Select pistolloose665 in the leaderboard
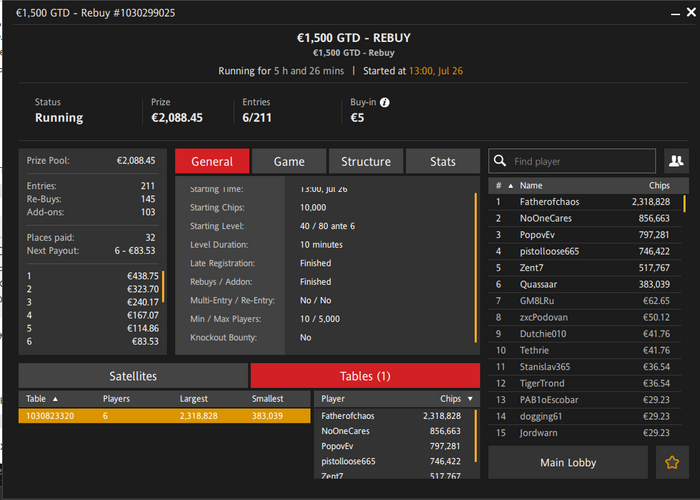The width and height of the screenshot is (700, 500). tap(585, 251)
